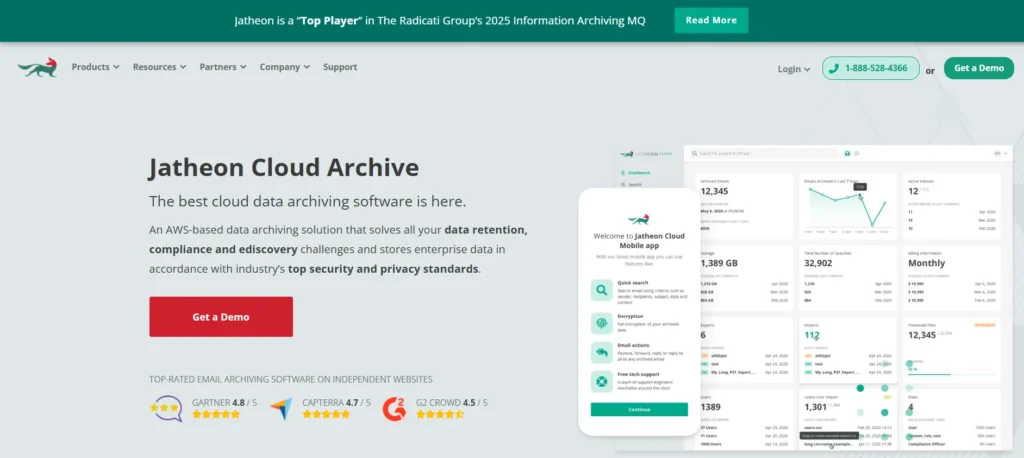Click the Encryption fingerprint icon
The image size is (1024, 458).
click(601, 323)
